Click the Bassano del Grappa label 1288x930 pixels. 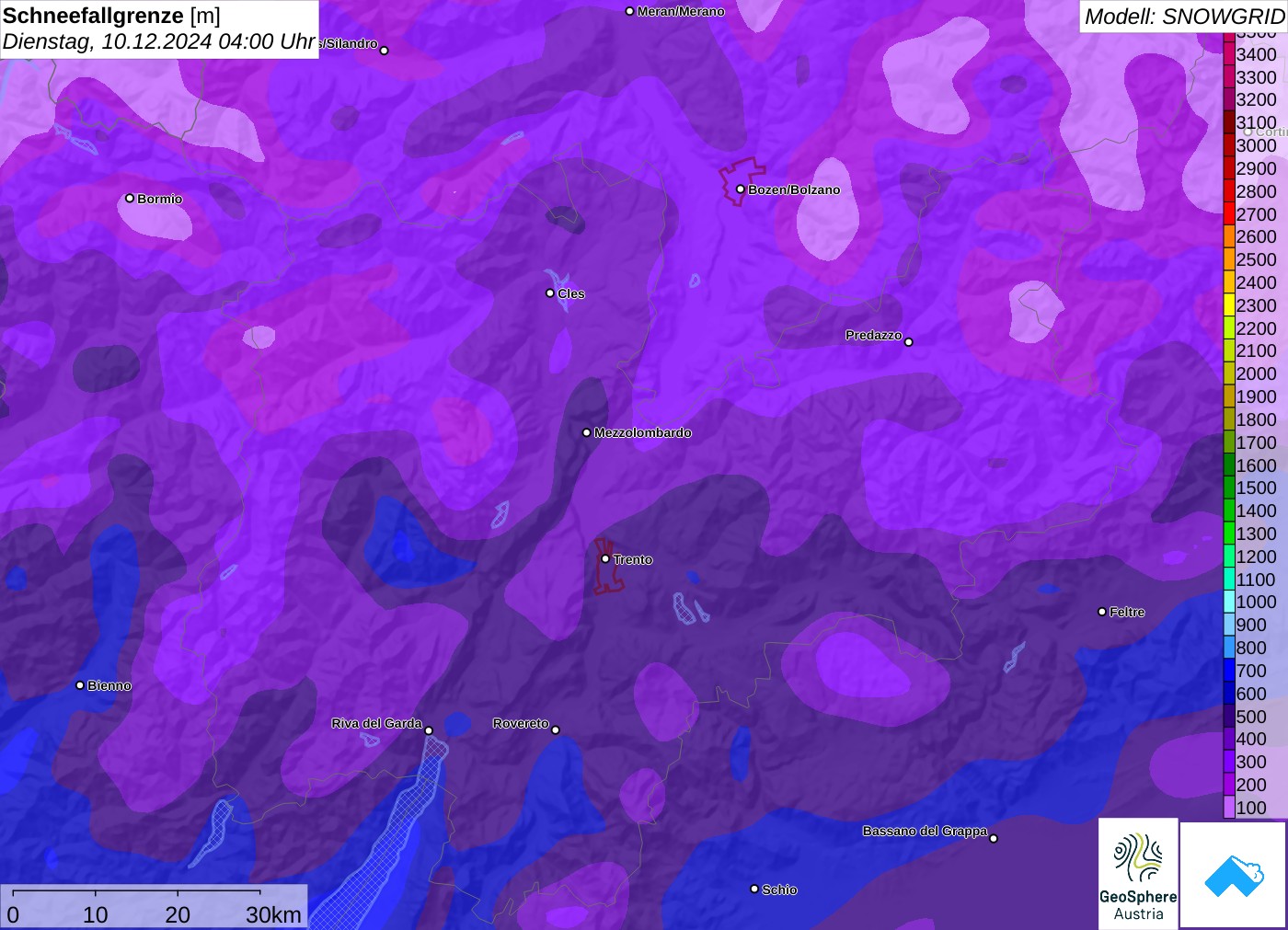925,831
